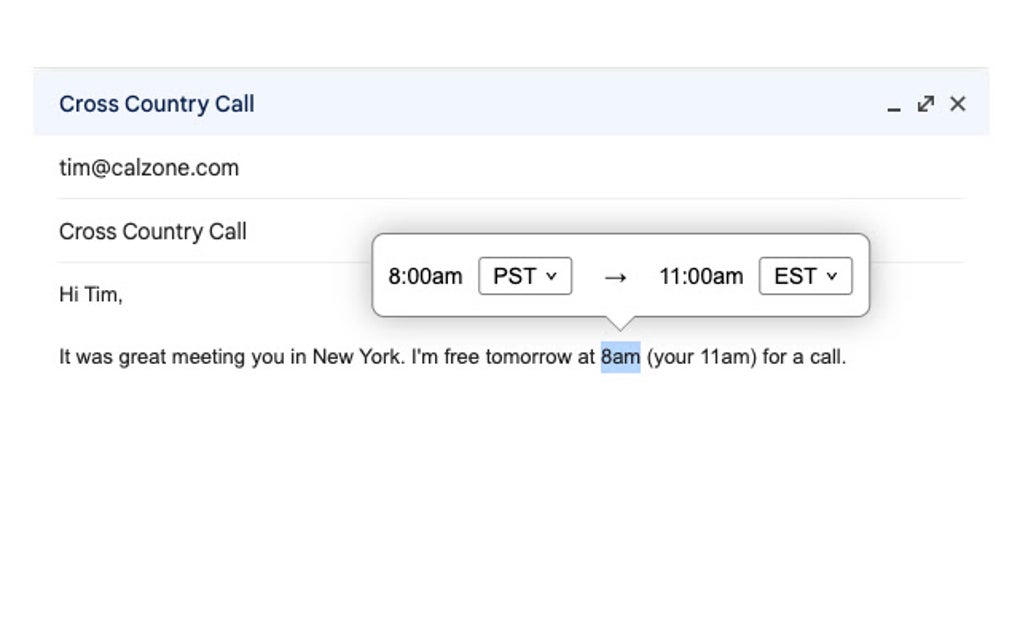Click the 11:00am converted time in popup

coord(701,277)
